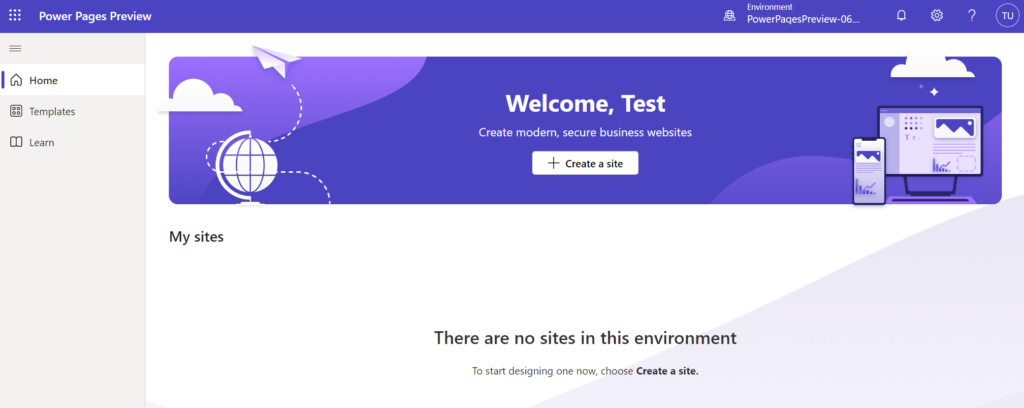
Task: Click 'Create modern, secure business websites' text
Action: click(585, 133)
